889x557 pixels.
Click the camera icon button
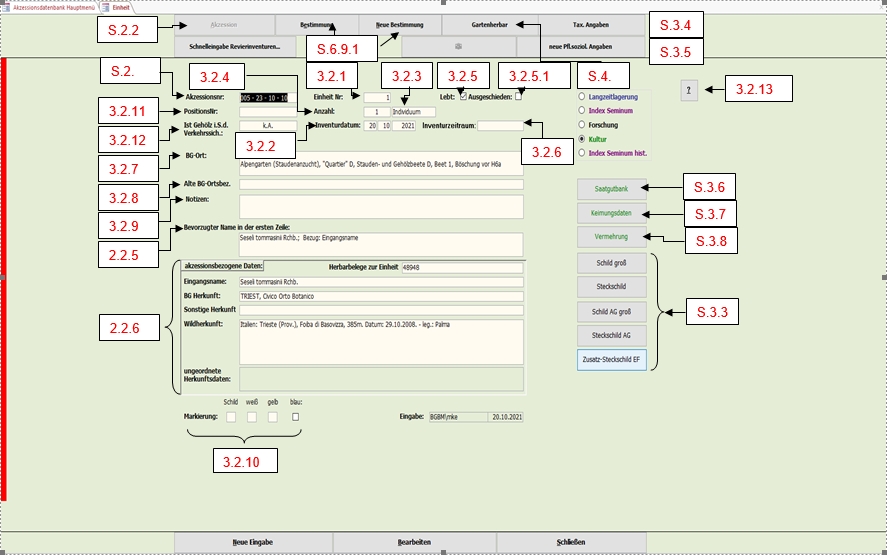(459, 47)
